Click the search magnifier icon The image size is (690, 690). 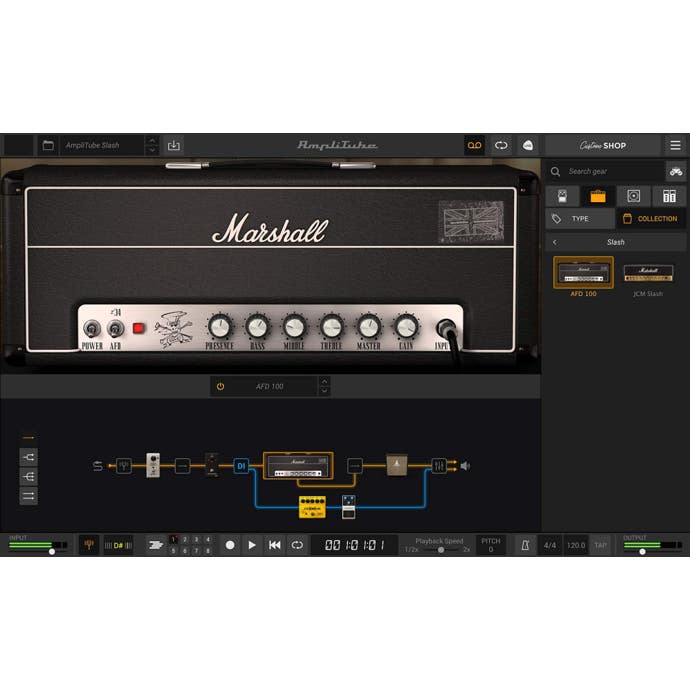click(555, 171)
